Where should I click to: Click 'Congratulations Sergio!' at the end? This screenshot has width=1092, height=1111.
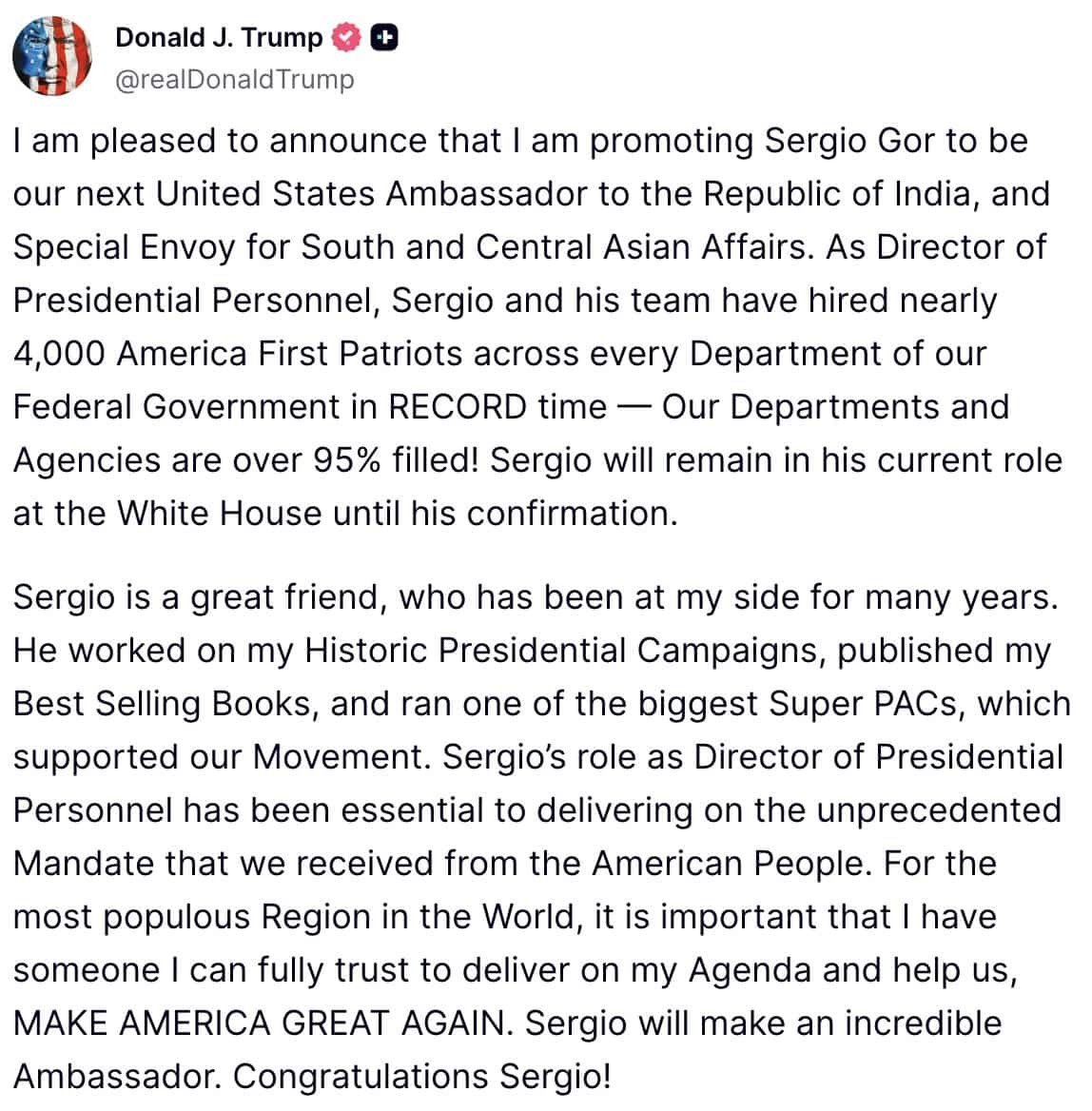coord(421,1077)
